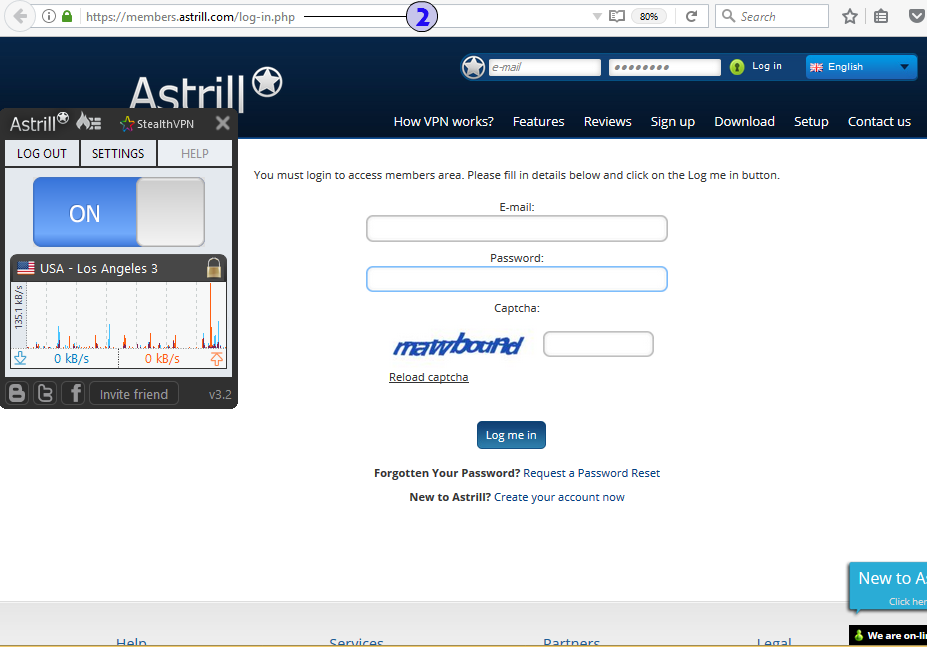927x647 pixels.
Task: Open Request a Password Reset link
Action: 591,473
